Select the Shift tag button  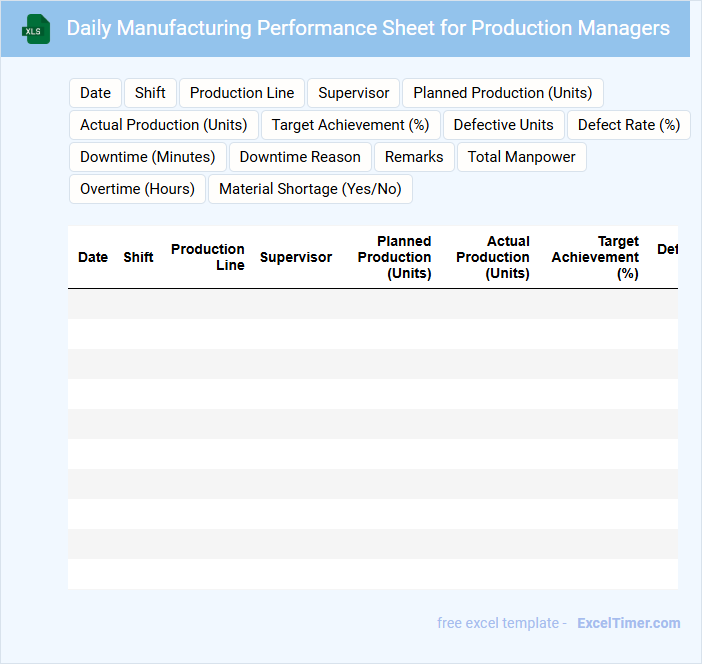[x=150, y=93]
